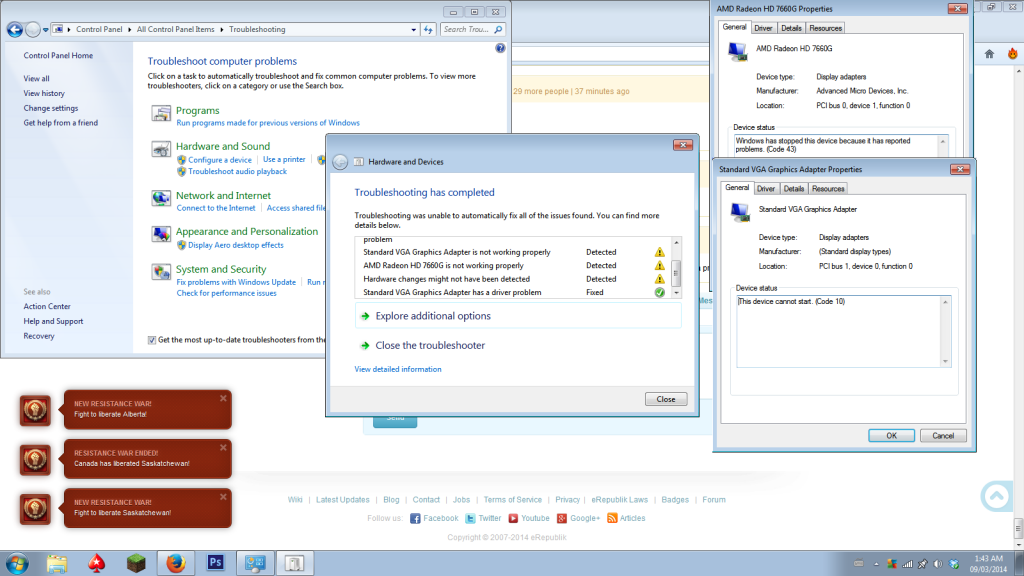Click the Control Panel back arrow button
Image resolution: width=1024 pixels, height=576 pixels.
14,29
